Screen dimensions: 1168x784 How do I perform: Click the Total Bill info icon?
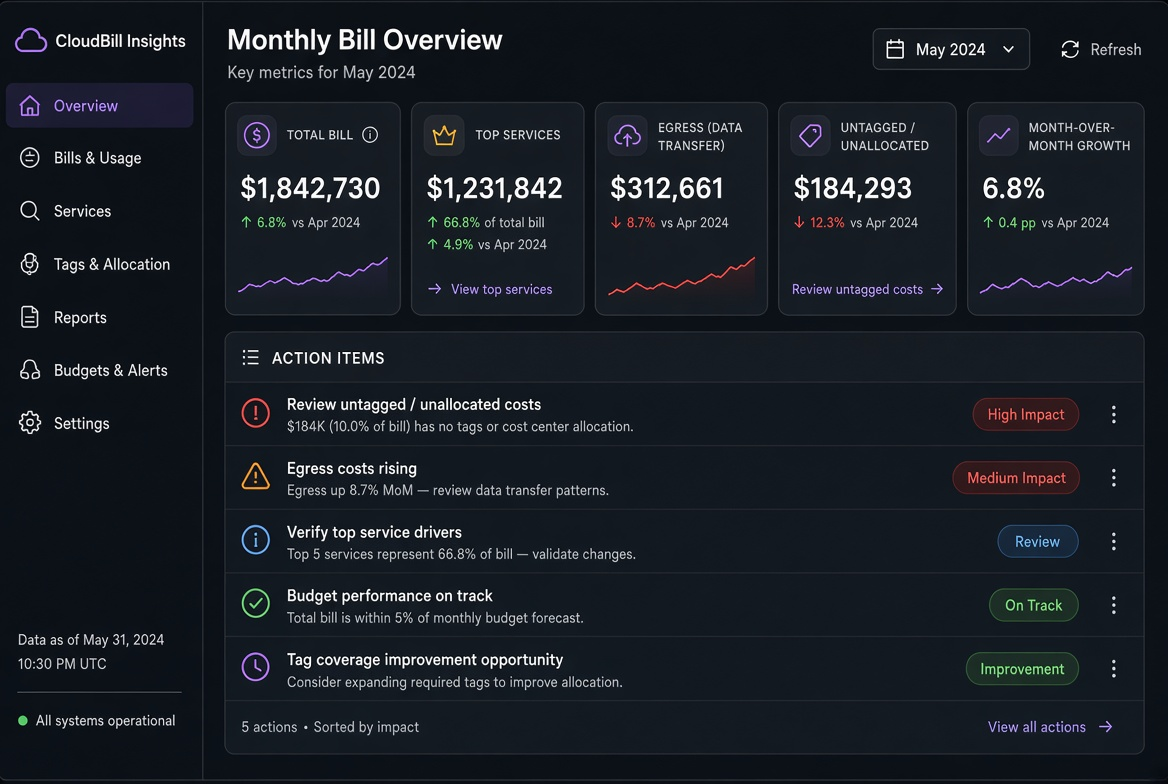coord(369,135)
